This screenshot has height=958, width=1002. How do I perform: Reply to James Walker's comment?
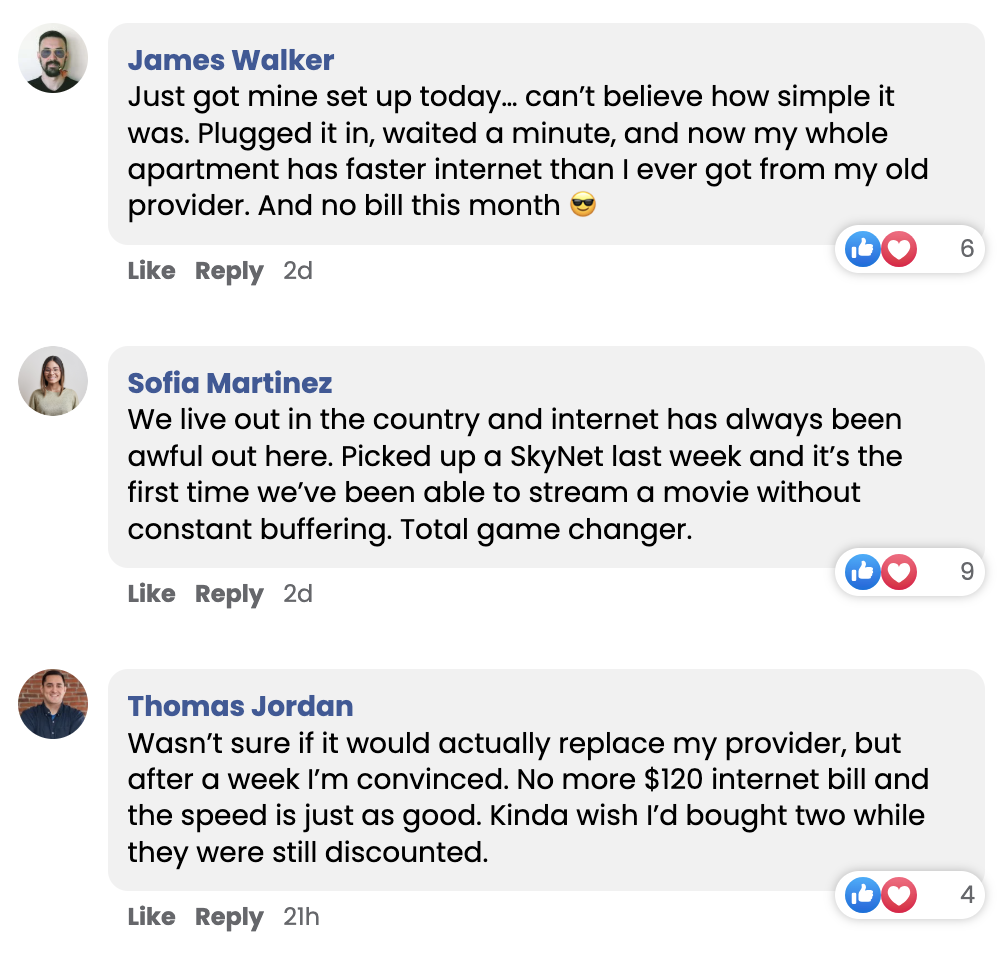coord(229,271)
